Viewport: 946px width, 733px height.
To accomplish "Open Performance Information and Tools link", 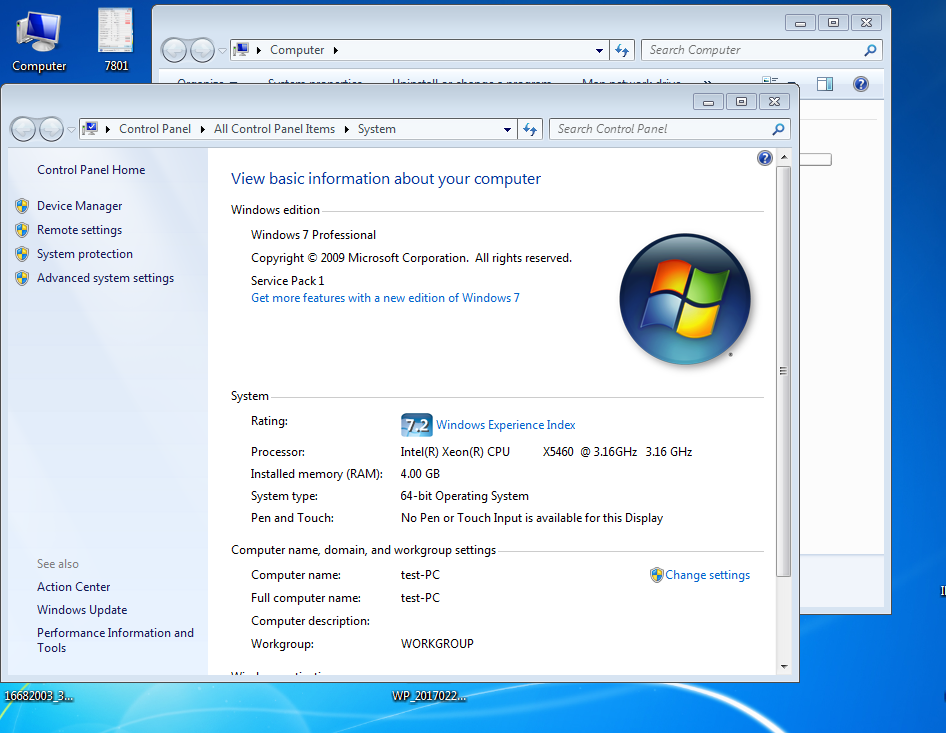I will (115, 640).
